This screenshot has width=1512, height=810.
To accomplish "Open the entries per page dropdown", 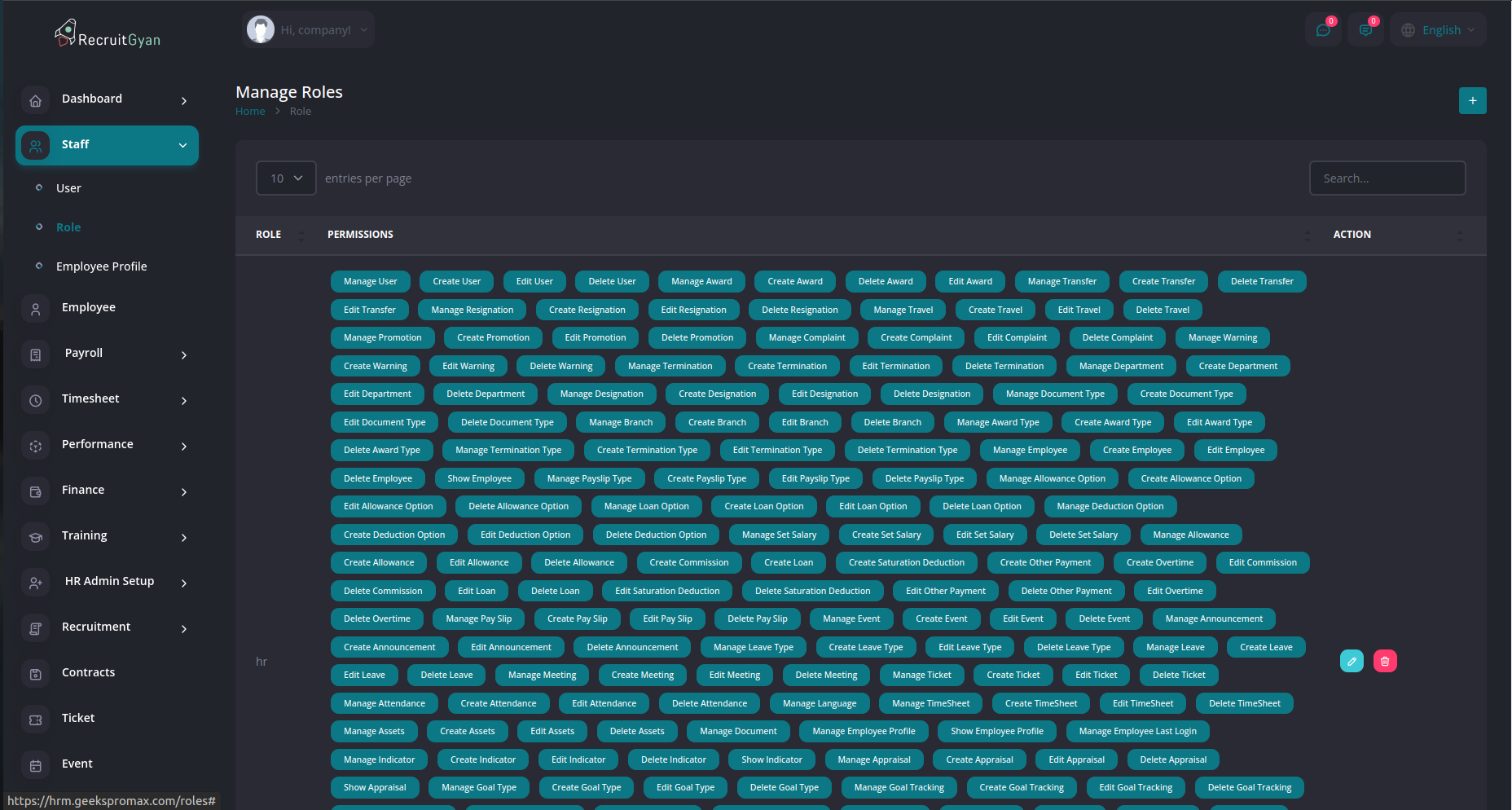I will tap(286, 178).
